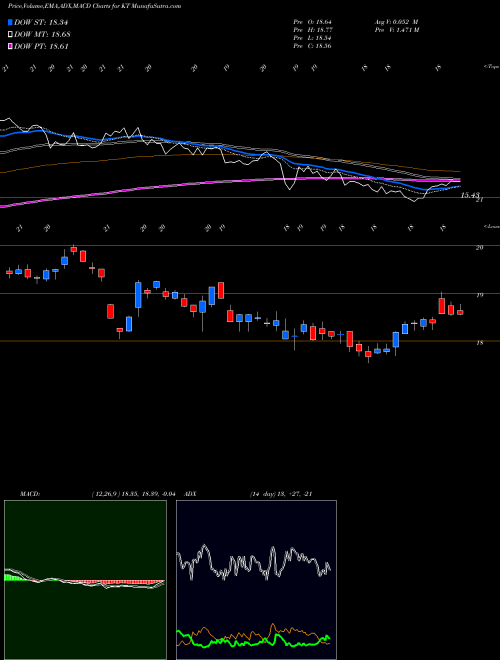Click the 'Pre H: 18.77' value
This screenshot has height=660, width=500.
(x=312, y=30)
